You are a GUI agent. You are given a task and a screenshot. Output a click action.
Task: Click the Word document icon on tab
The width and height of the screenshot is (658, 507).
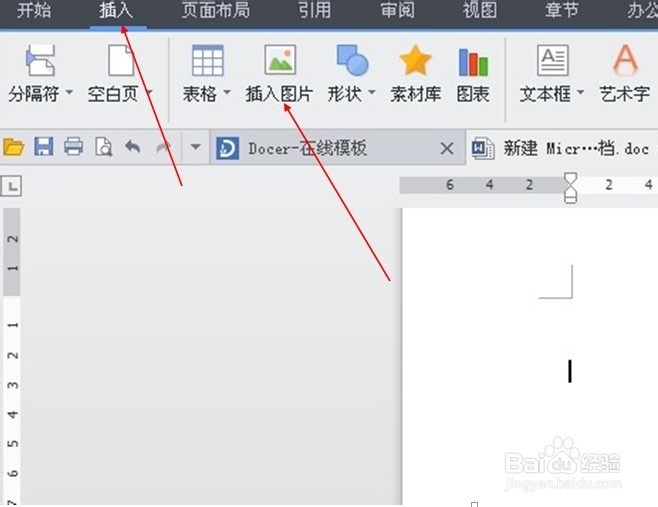tap(483, 149)
